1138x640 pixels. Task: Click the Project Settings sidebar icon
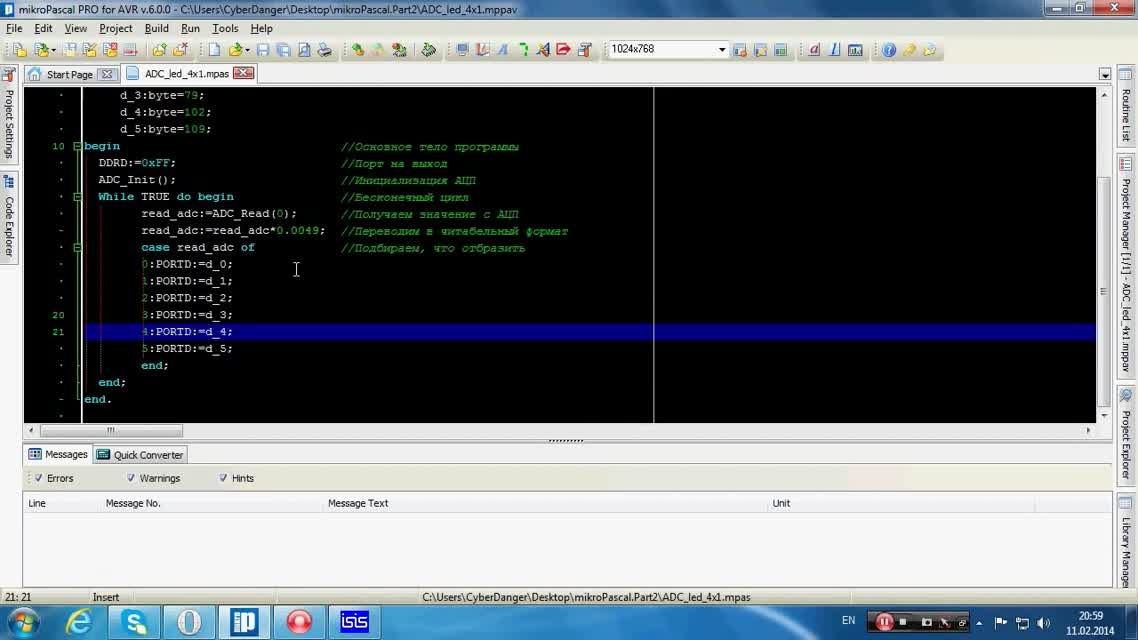pos(9,75)
